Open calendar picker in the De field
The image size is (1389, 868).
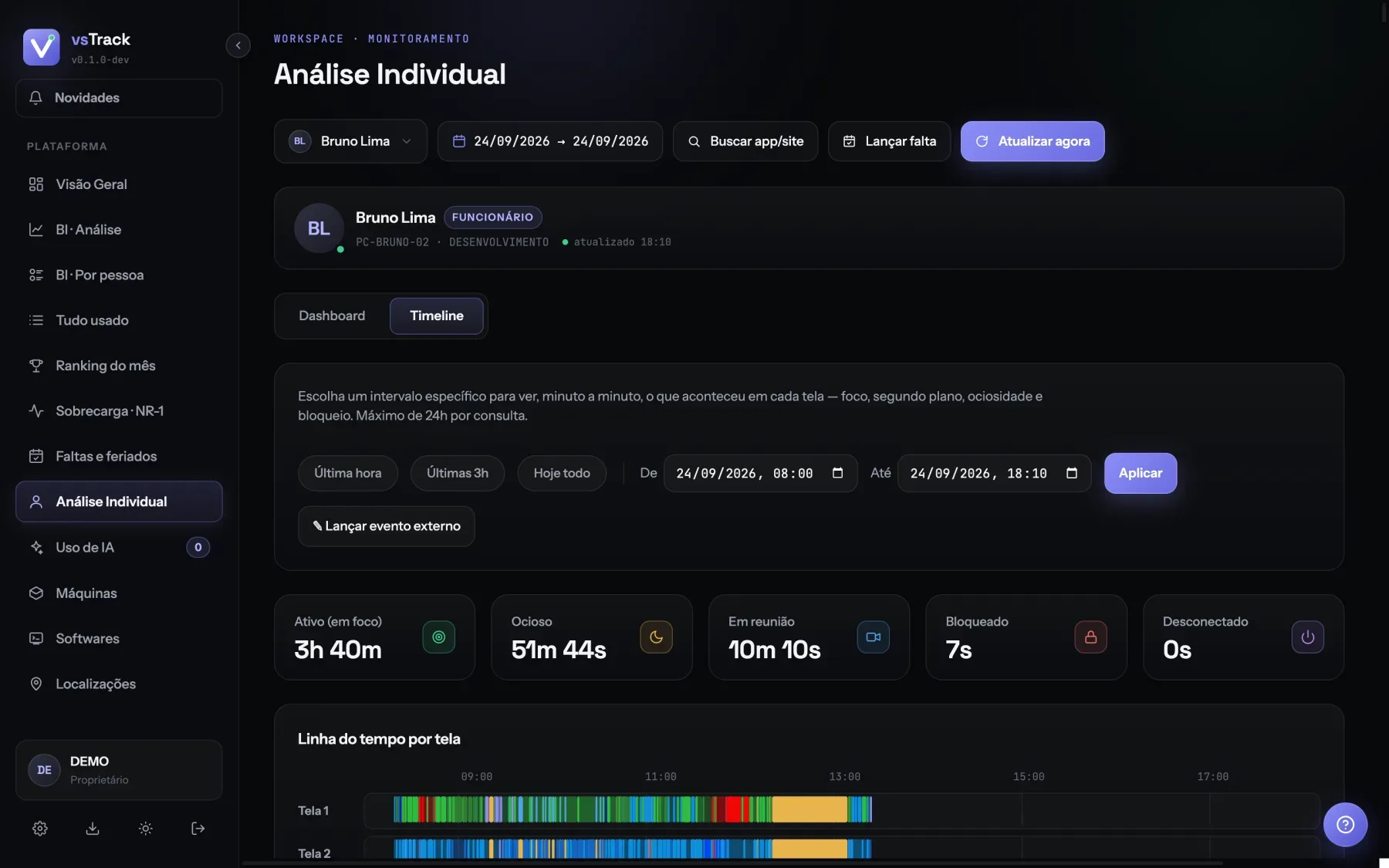(x=837, y=473)
